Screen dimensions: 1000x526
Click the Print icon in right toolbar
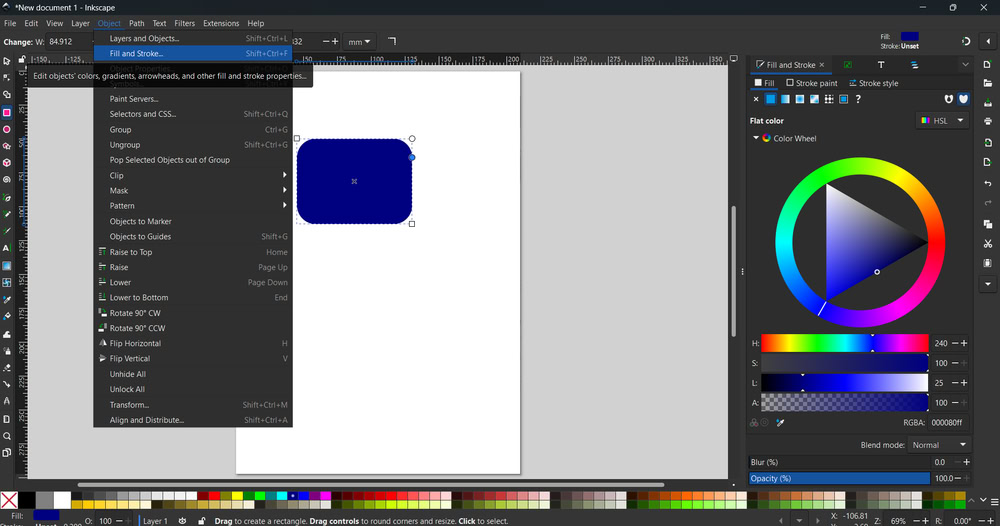(987, 121)
